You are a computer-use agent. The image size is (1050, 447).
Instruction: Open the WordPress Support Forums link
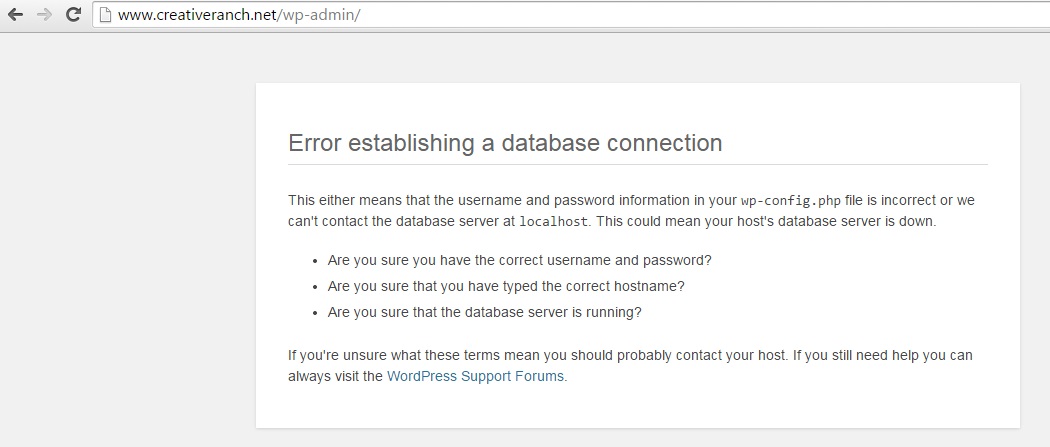475,376
